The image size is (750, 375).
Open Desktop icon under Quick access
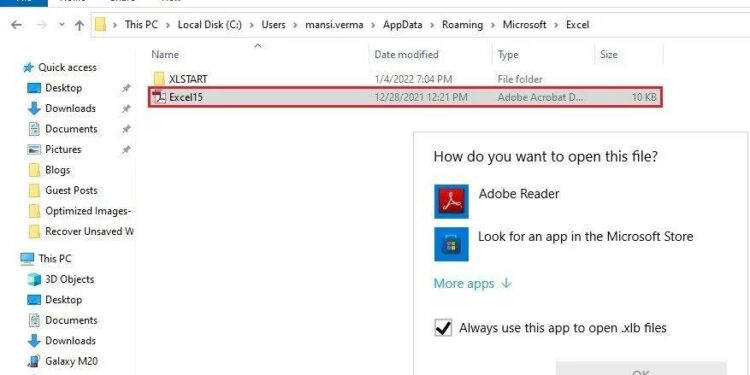coord(34,88)
